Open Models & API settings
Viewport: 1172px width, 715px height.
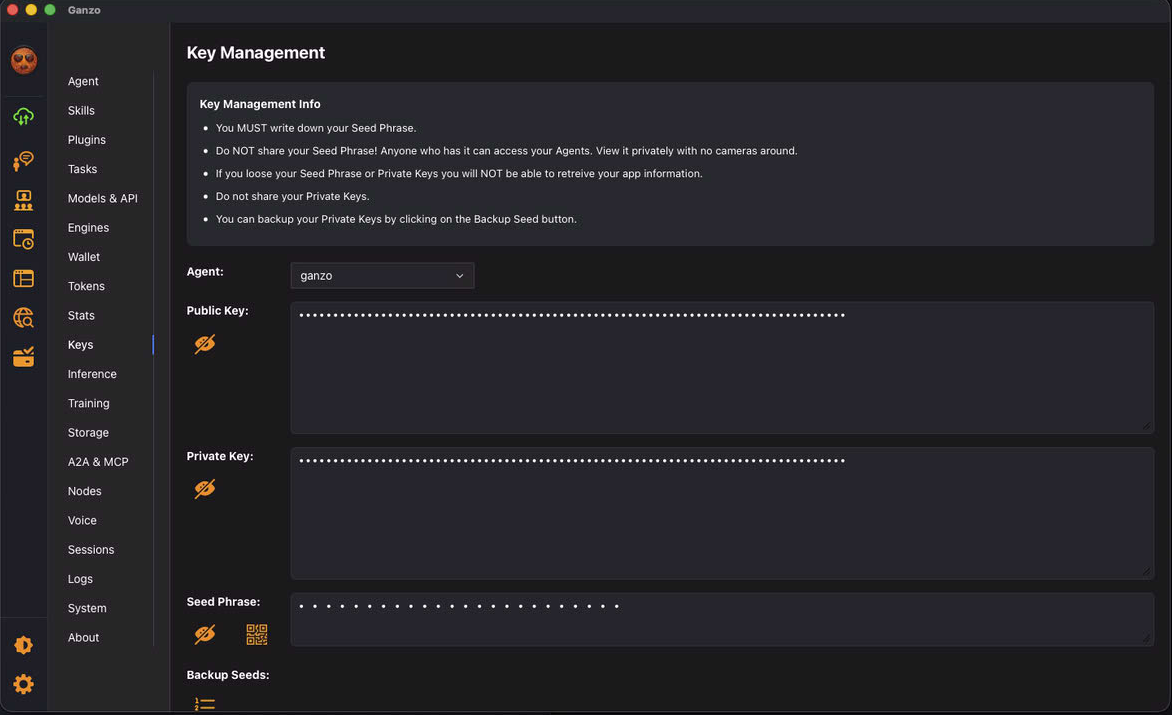pyautogui.click(x=102, y=198)
